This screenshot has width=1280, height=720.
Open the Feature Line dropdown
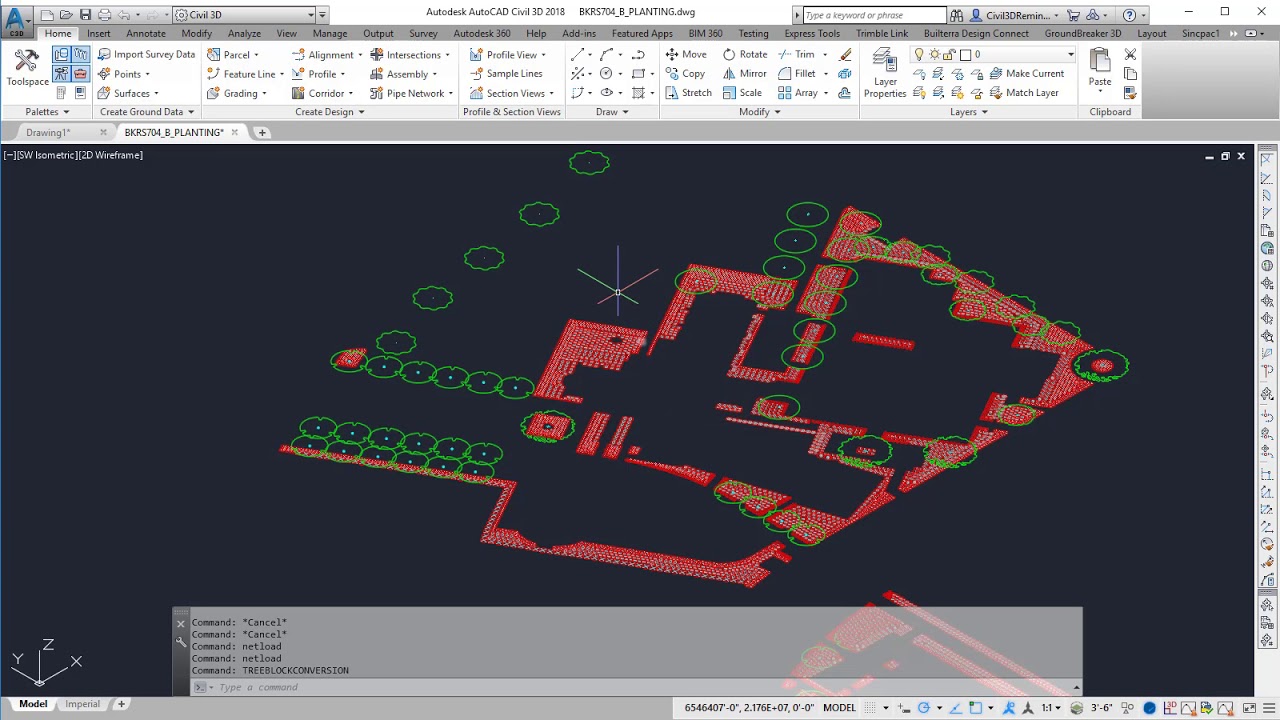tap(245, 74)
